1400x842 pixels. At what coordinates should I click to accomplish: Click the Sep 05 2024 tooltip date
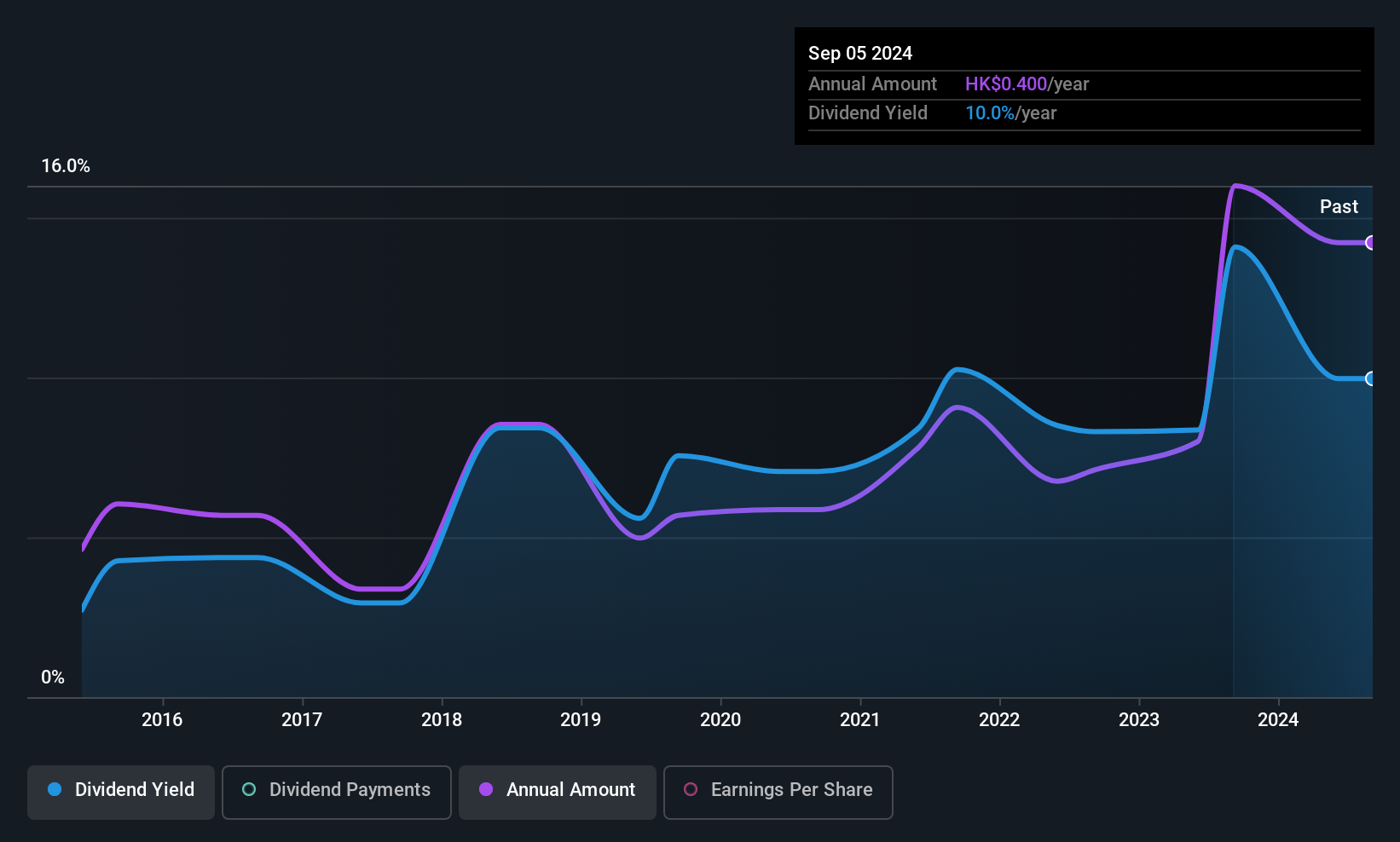860,54
